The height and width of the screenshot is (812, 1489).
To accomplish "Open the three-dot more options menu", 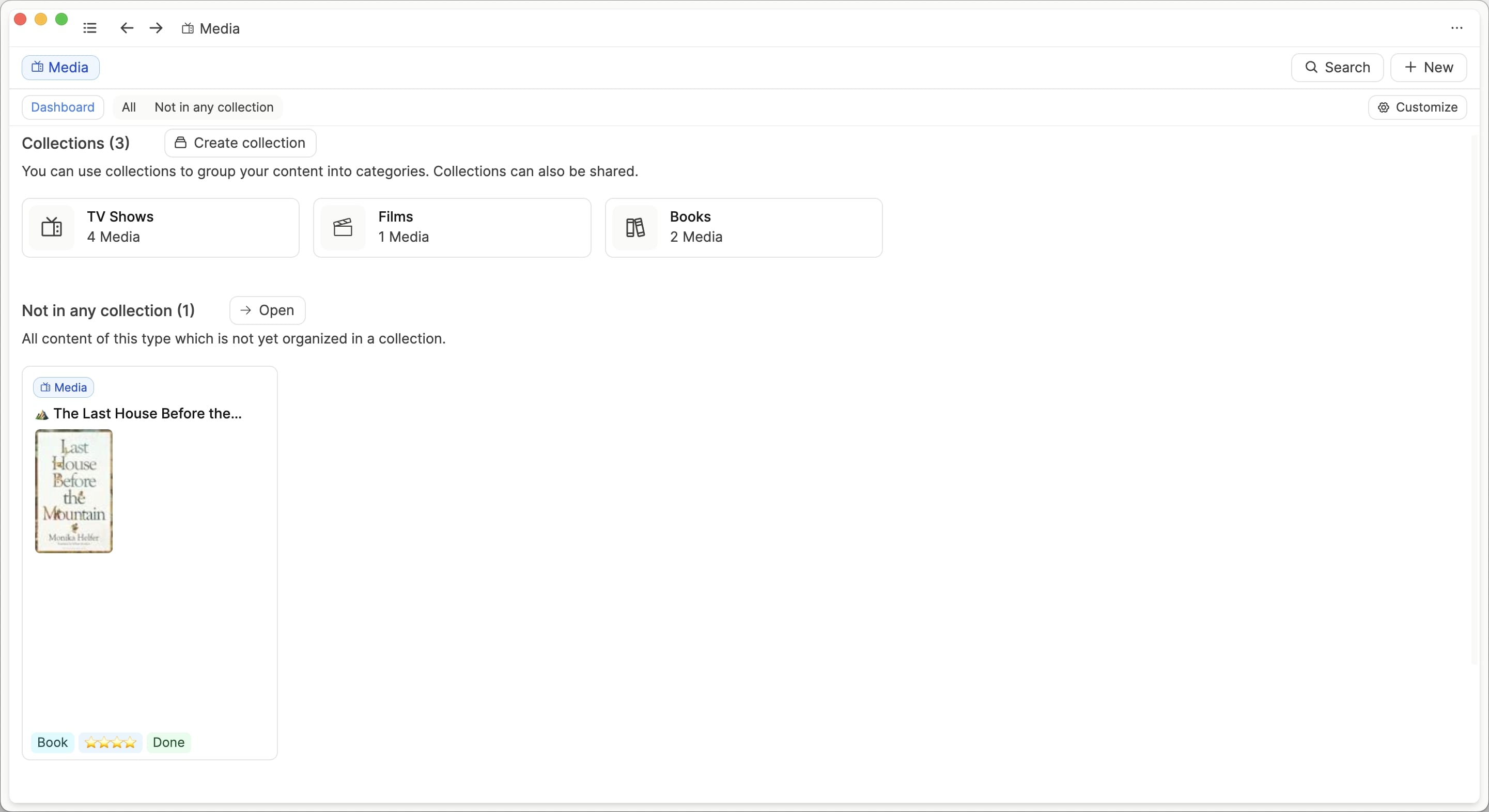I will click(1456, 28).
